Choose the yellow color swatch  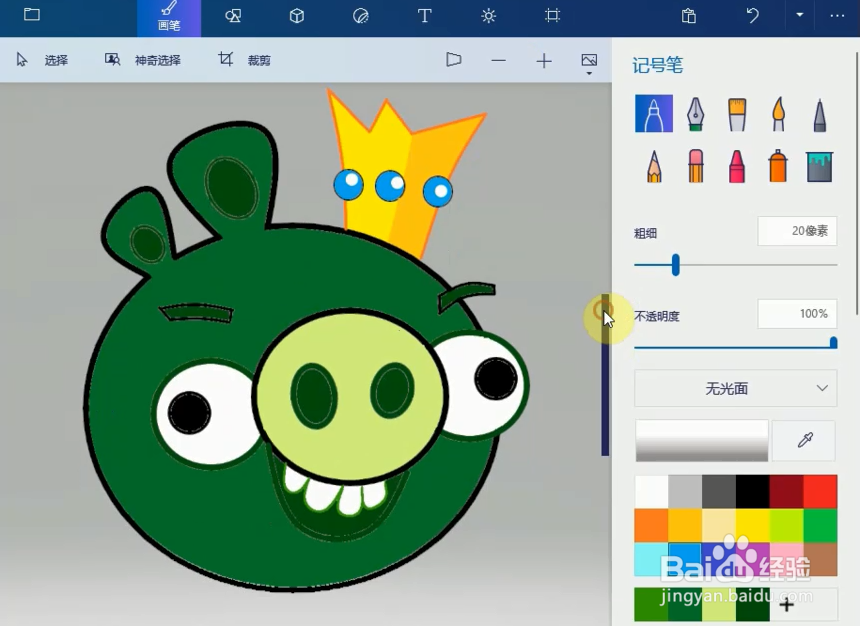pos(752,526)
